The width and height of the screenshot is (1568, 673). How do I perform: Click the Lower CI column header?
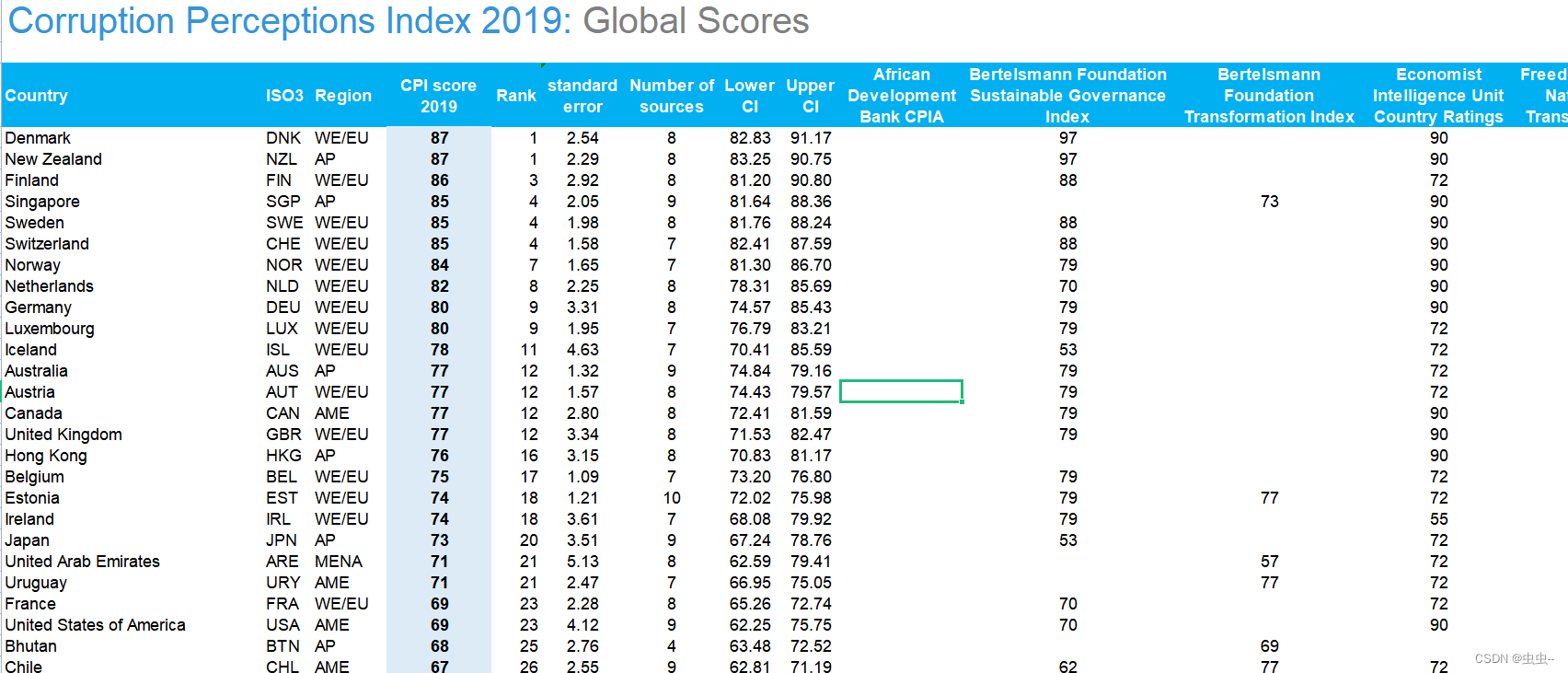click(x=750, y=96)
